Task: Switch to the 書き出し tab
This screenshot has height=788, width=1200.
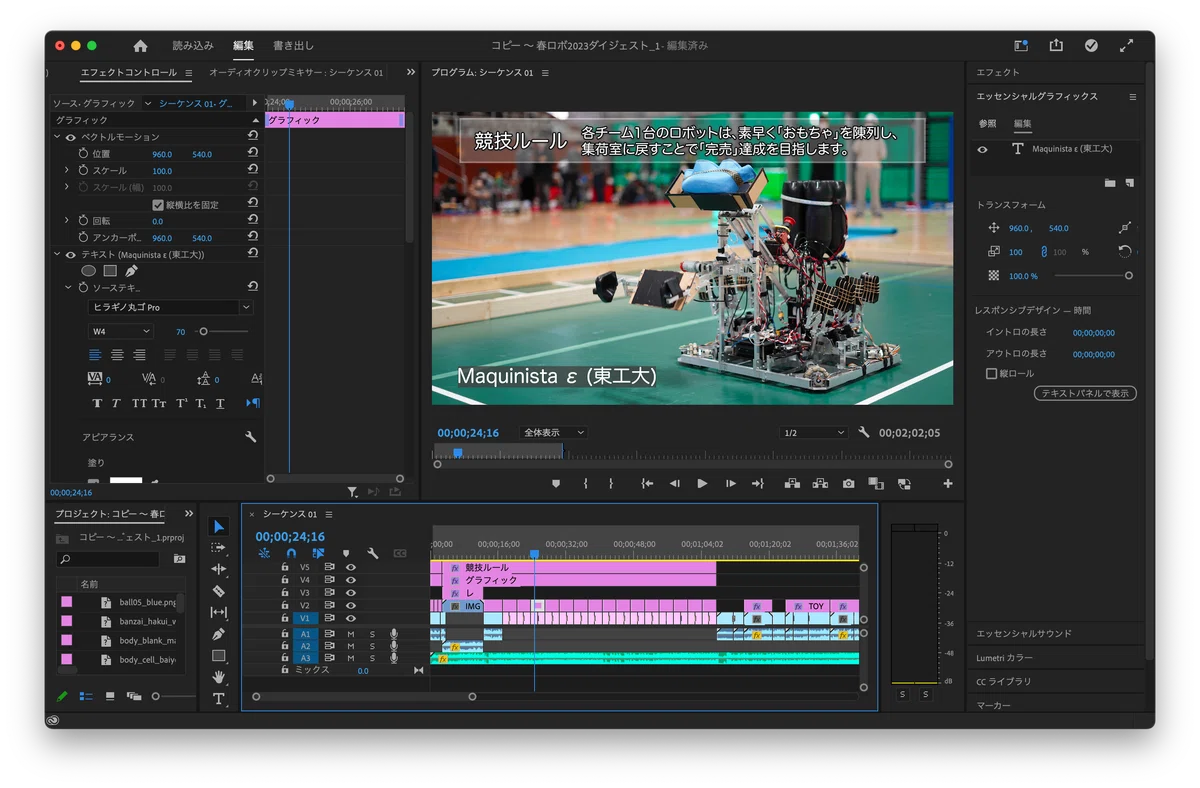Action: click(x=293, y=46)
